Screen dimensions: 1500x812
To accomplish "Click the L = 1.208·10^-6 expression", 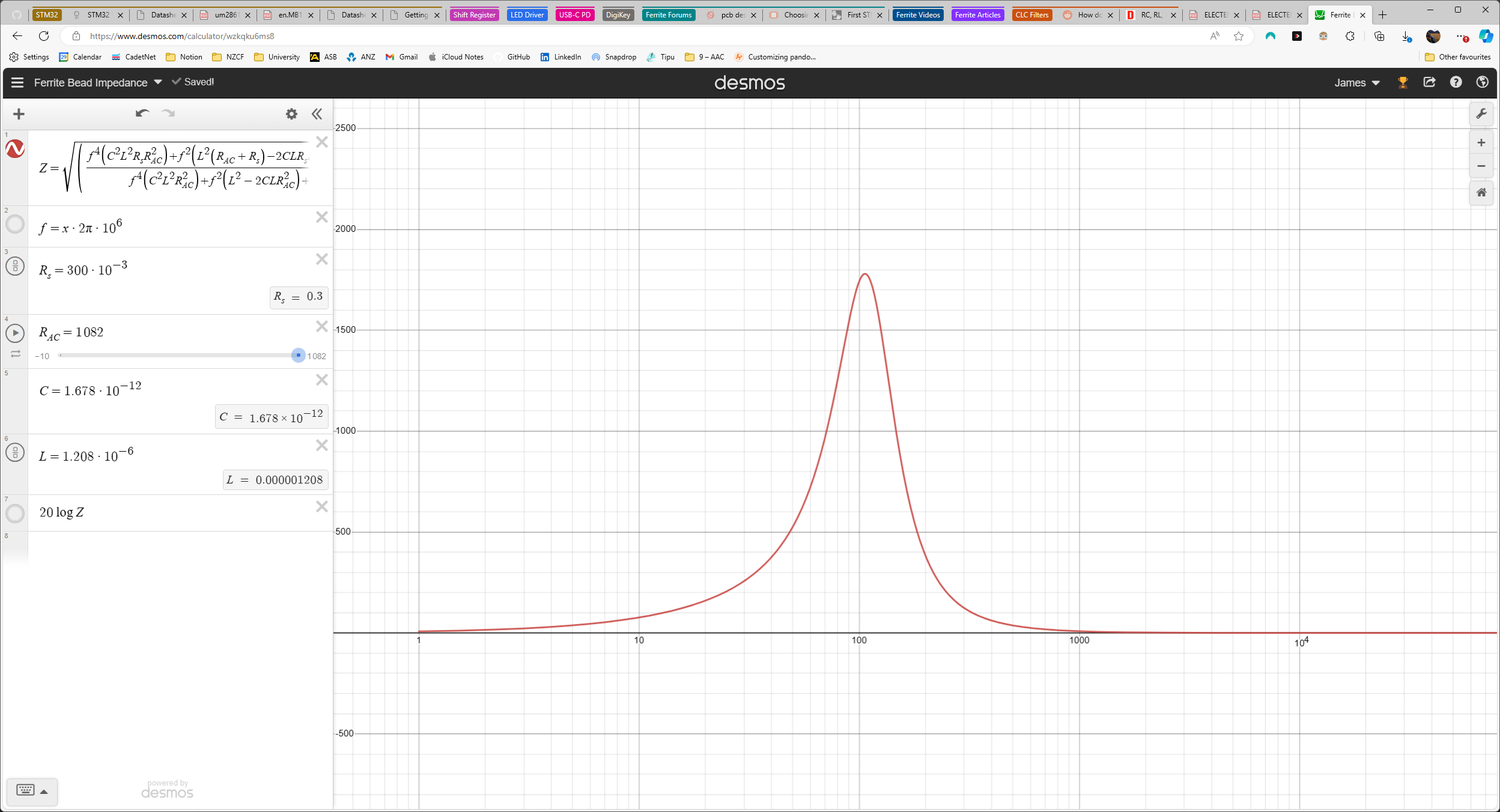I will point(87,456).
